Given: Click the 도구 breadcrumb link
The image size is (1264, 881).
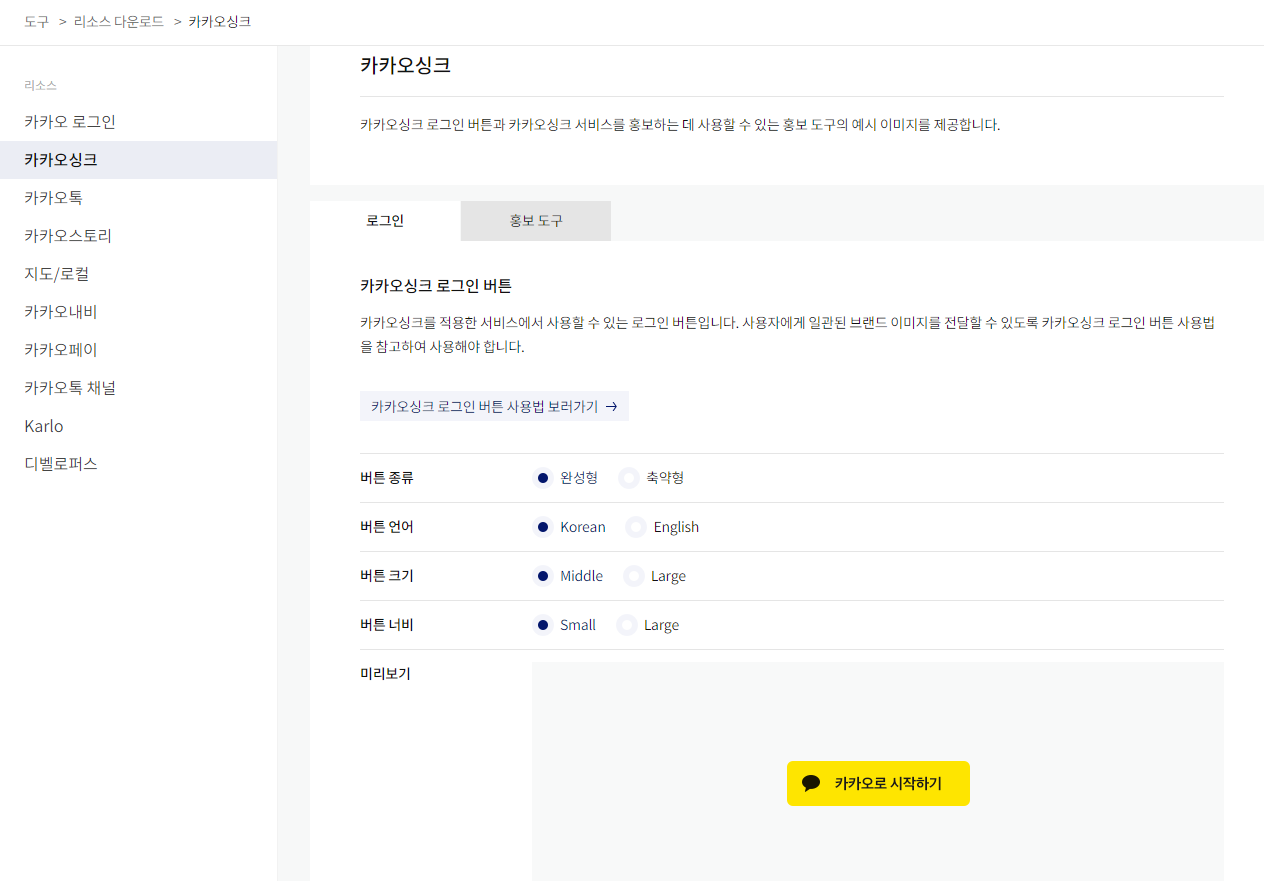Looking at the screenshot, I should pos(36,21).
